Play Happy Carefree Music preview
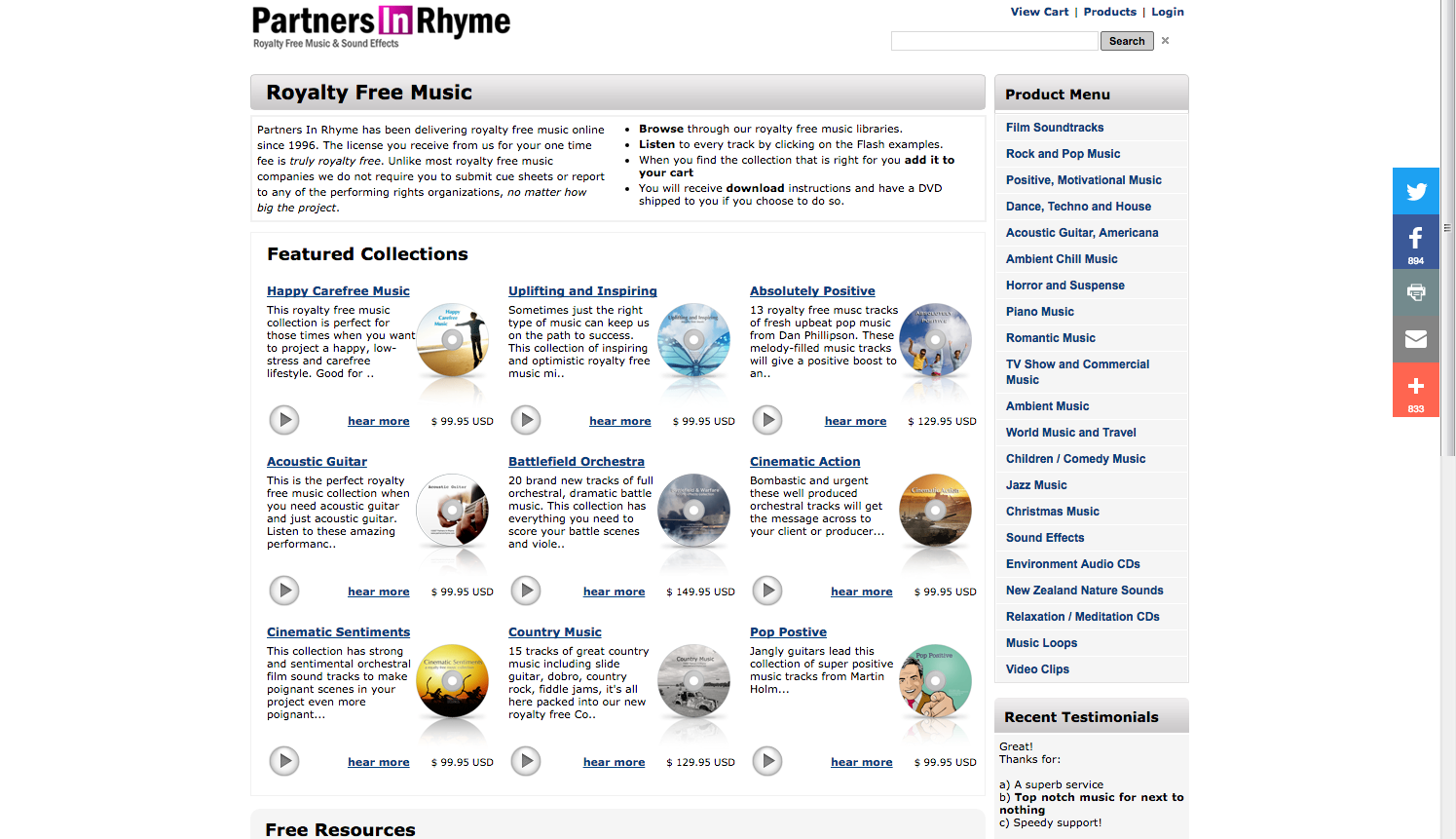 coord(284,420)
